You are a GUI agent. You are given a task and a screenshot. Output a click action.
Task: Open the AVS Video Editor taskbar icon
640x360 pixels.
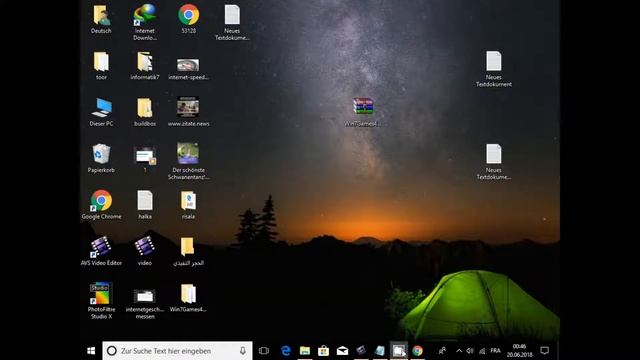click(361, 351)
